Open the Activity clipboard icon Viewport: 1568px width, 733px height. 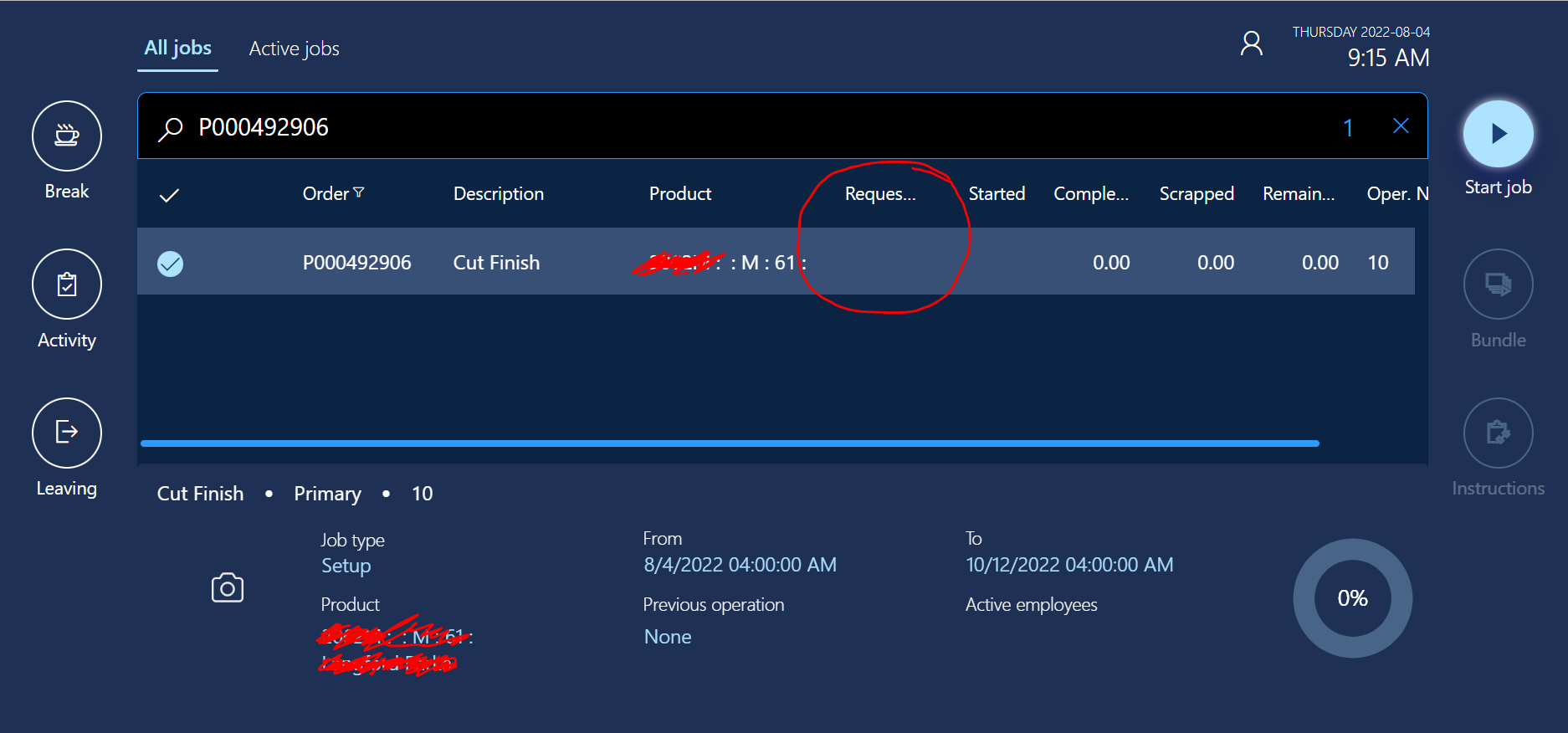pos(67,284)
